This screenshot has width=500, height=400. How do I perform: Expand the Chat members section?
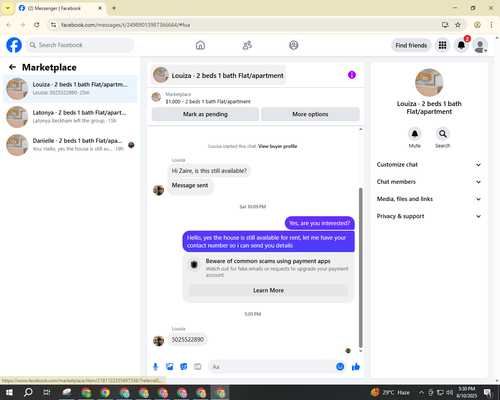click(x=429, y=182)
